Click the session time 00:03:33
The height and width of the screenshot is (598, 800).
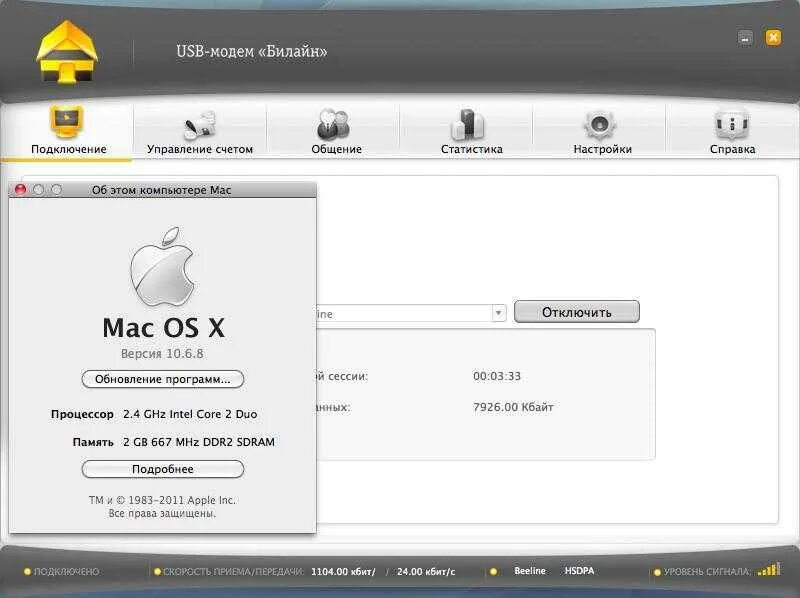tap(497, 376)
